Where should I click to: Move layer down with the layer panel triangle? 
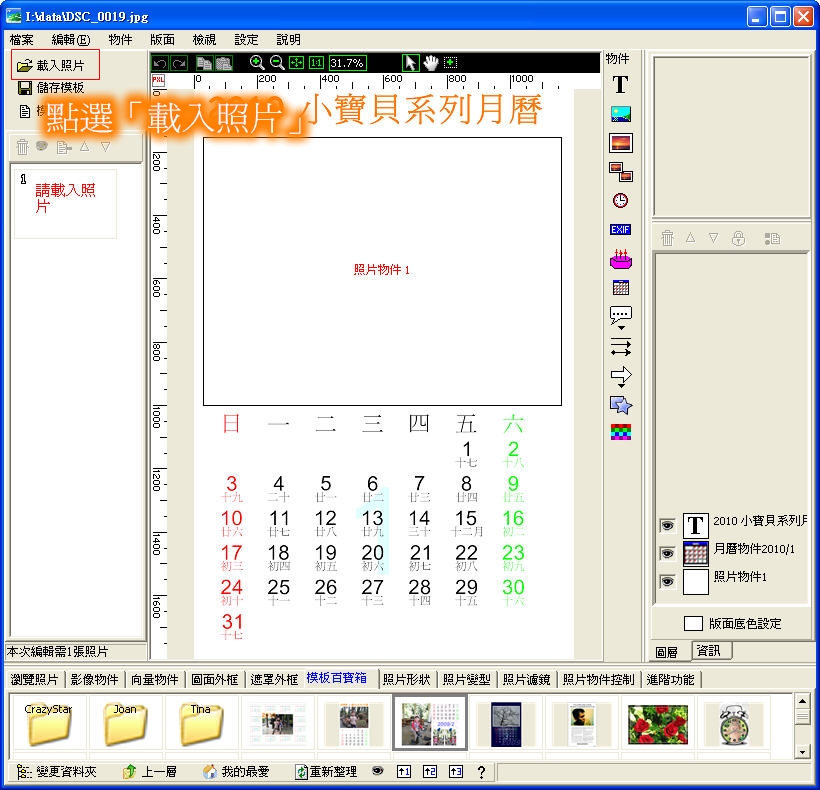tap(713, 238)
